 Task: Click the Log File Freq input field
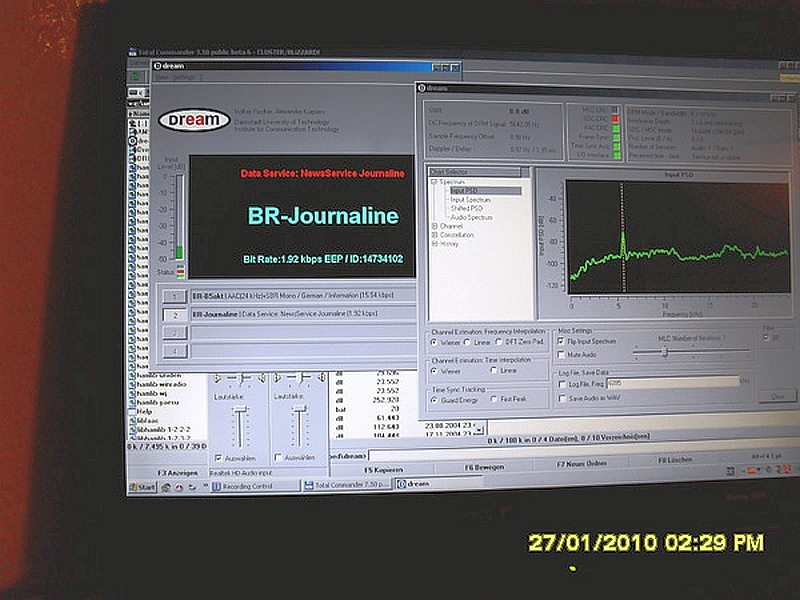pyautogui.click(x=673, y=382)
